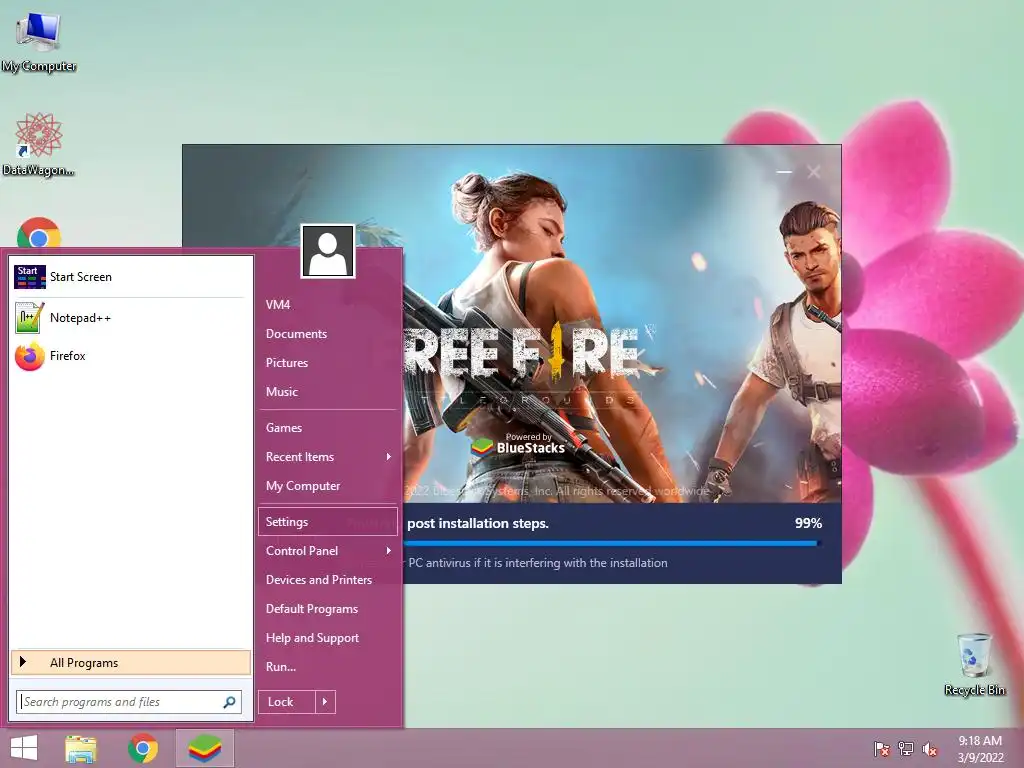This screenshot has height=768, width=1024.
Task: Open Settings in Start menu
Action: coord(328,522)
